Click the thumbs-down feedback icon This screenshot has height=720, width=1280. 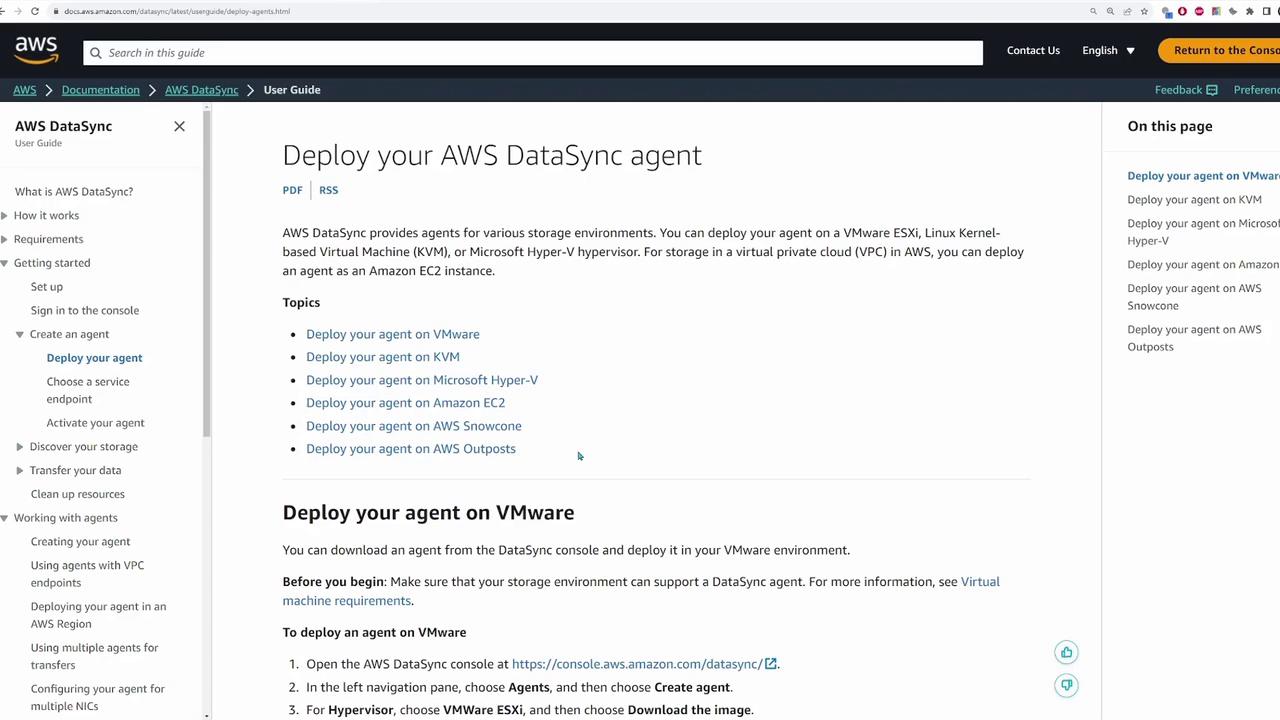1066,685
